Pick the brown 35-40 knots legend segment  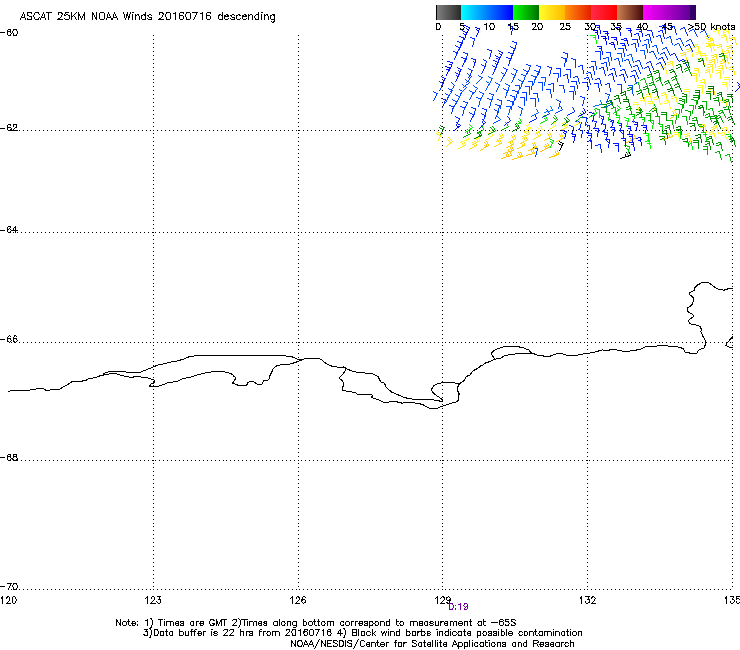pos(630,12)
